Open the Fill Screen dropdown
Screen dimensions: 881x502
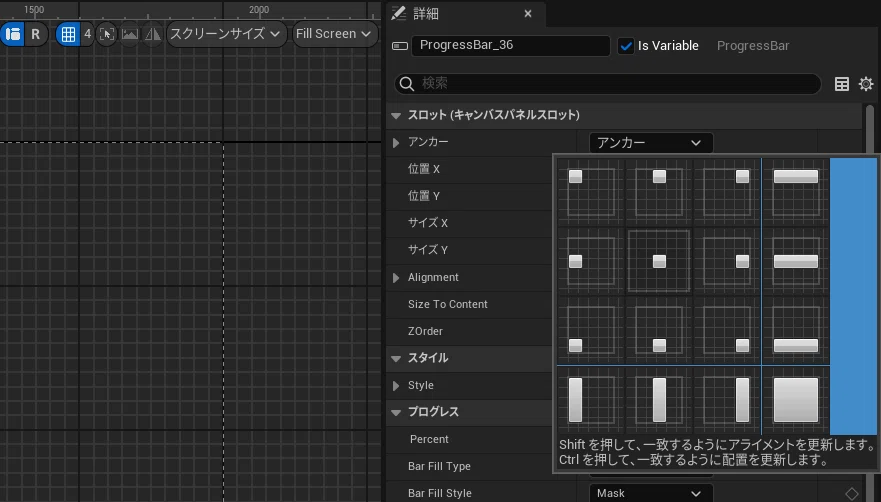click(x=334, y=34)
